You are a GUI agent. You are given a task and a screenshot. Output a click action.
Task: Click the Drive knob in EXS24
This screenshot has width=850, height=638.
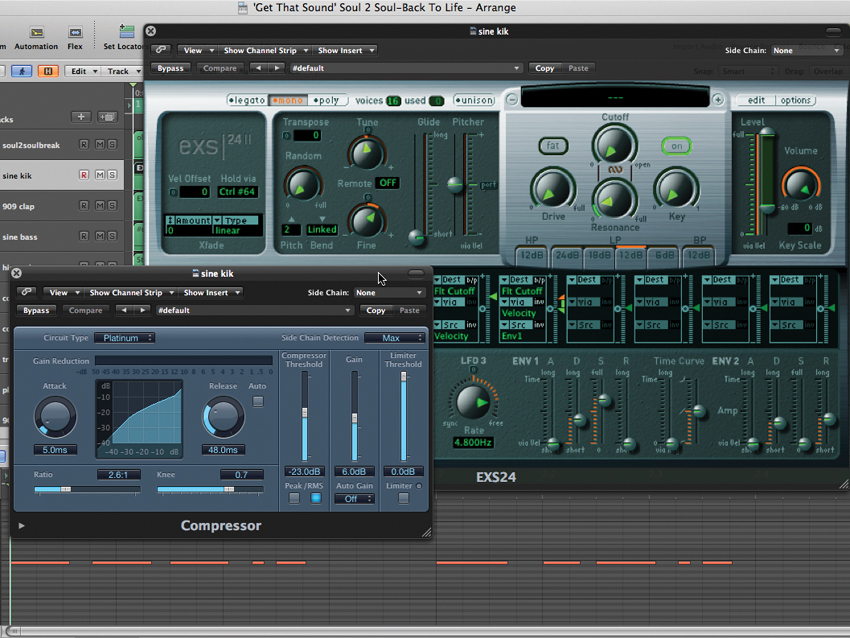tap(553, 189)
